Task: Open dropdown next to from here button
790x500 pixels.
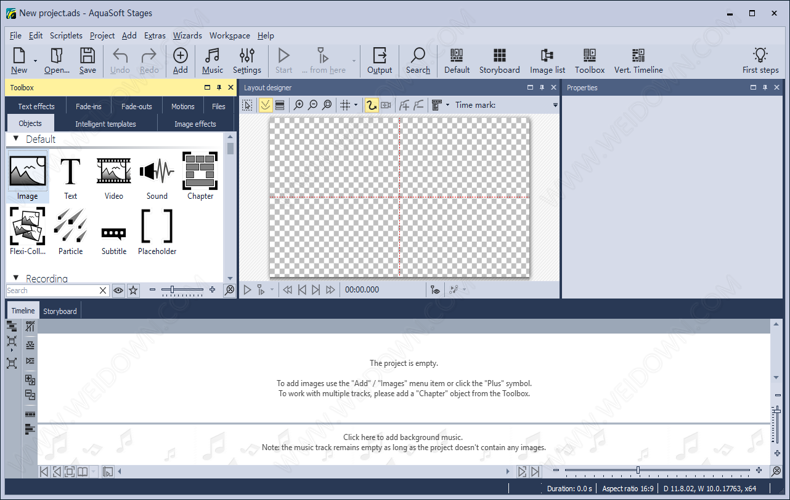Action: 354,61
